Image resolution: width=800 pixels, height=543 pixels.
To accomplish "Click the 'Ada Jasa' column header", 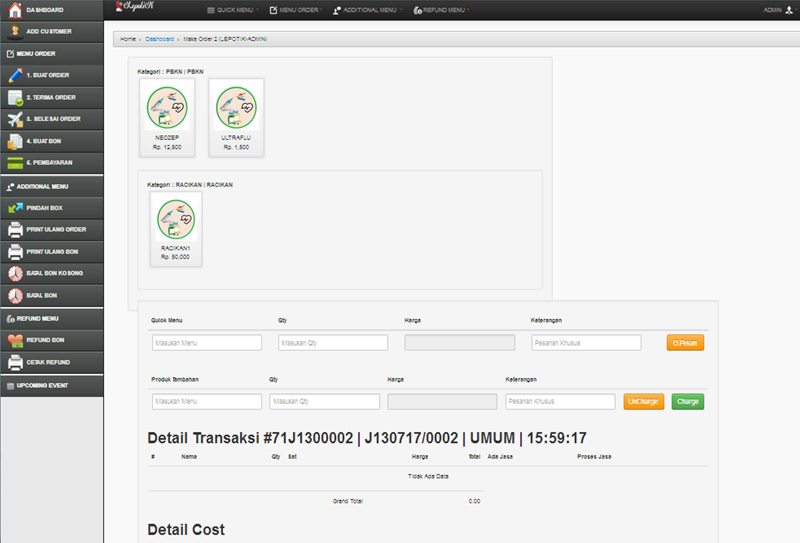I will tap(500, 457).
